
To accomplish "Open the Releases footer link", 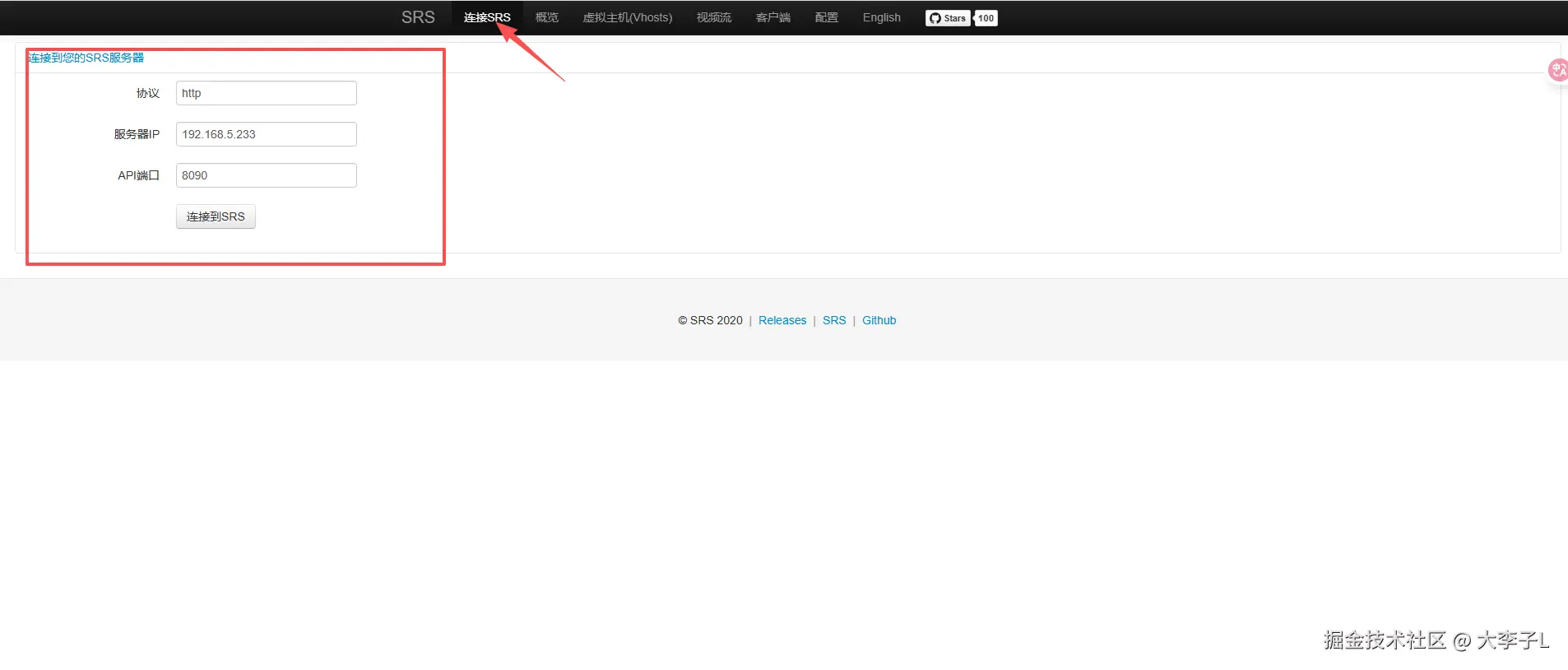I will click(x=782, y=320).
